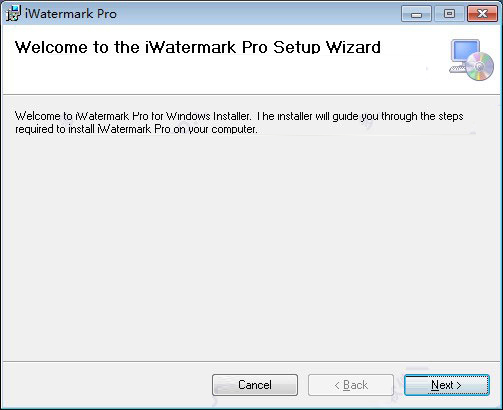This screenshot has width=503, height=410.
Task: Click the divider line beneath the header banner
Action: tap(251, 95)
